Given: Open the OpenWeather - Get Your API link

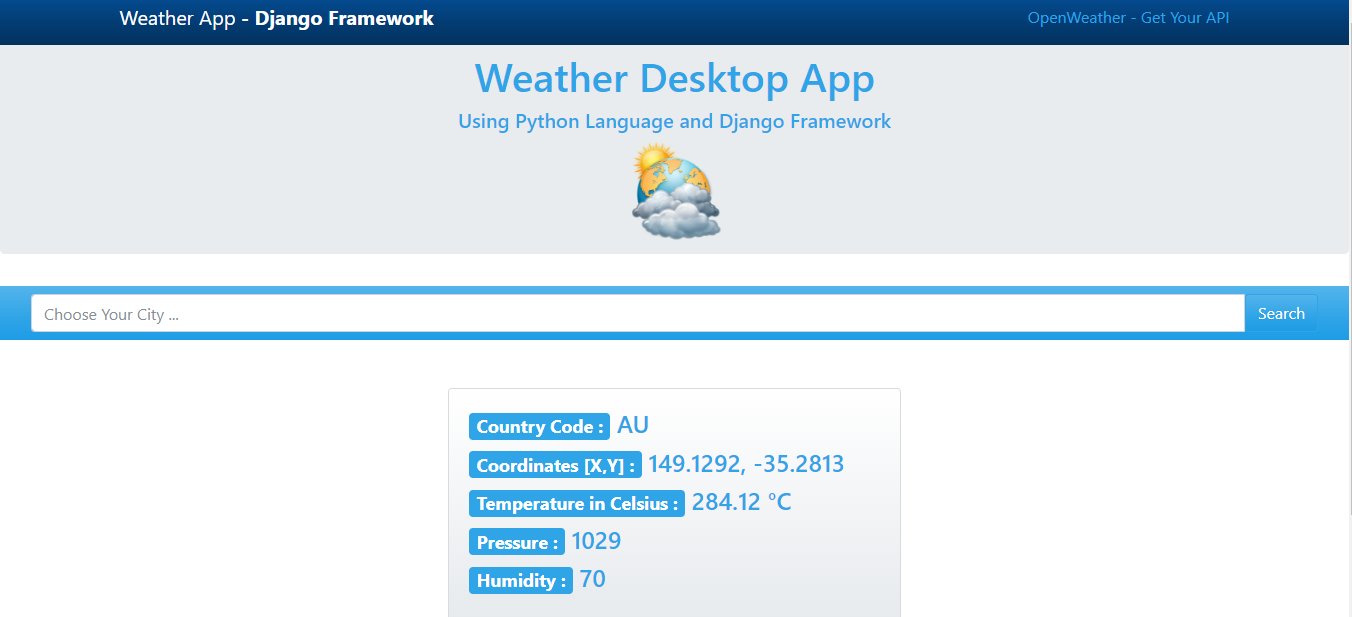Looking at the screenshot, I should 1128,18.
